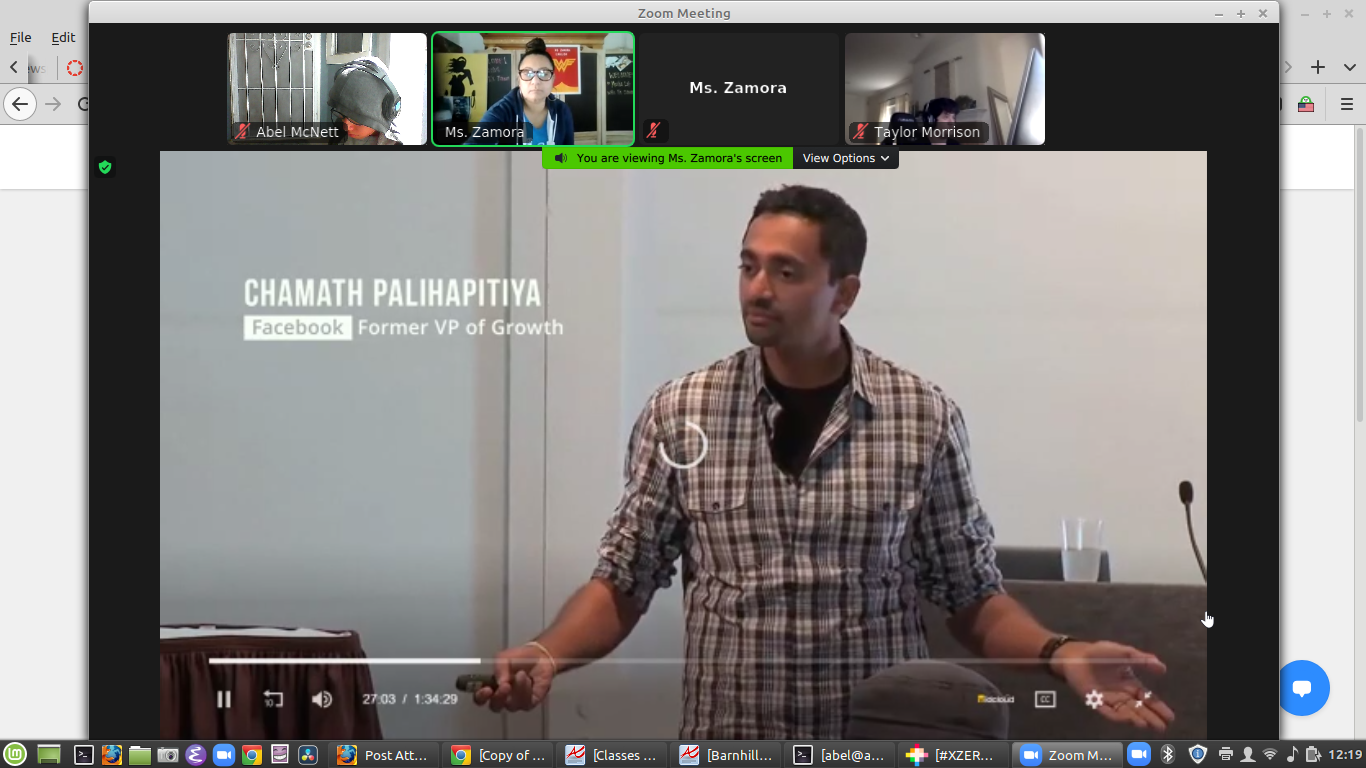Launch Chrome from panel launcher
The width and height of the screenshot is (1366, 768).
[252, 755]
